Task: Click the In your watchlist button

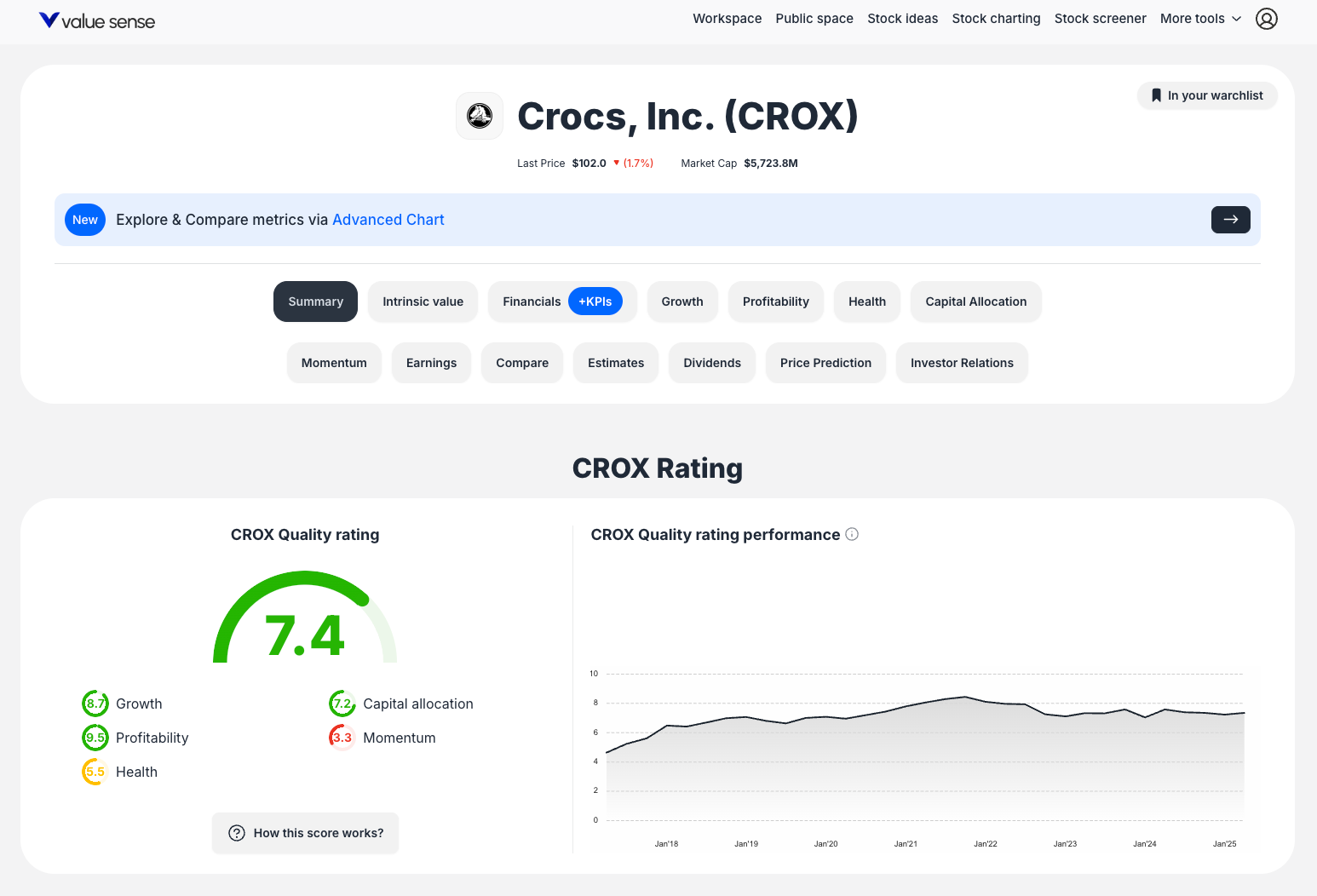Action: point(1207,95)
